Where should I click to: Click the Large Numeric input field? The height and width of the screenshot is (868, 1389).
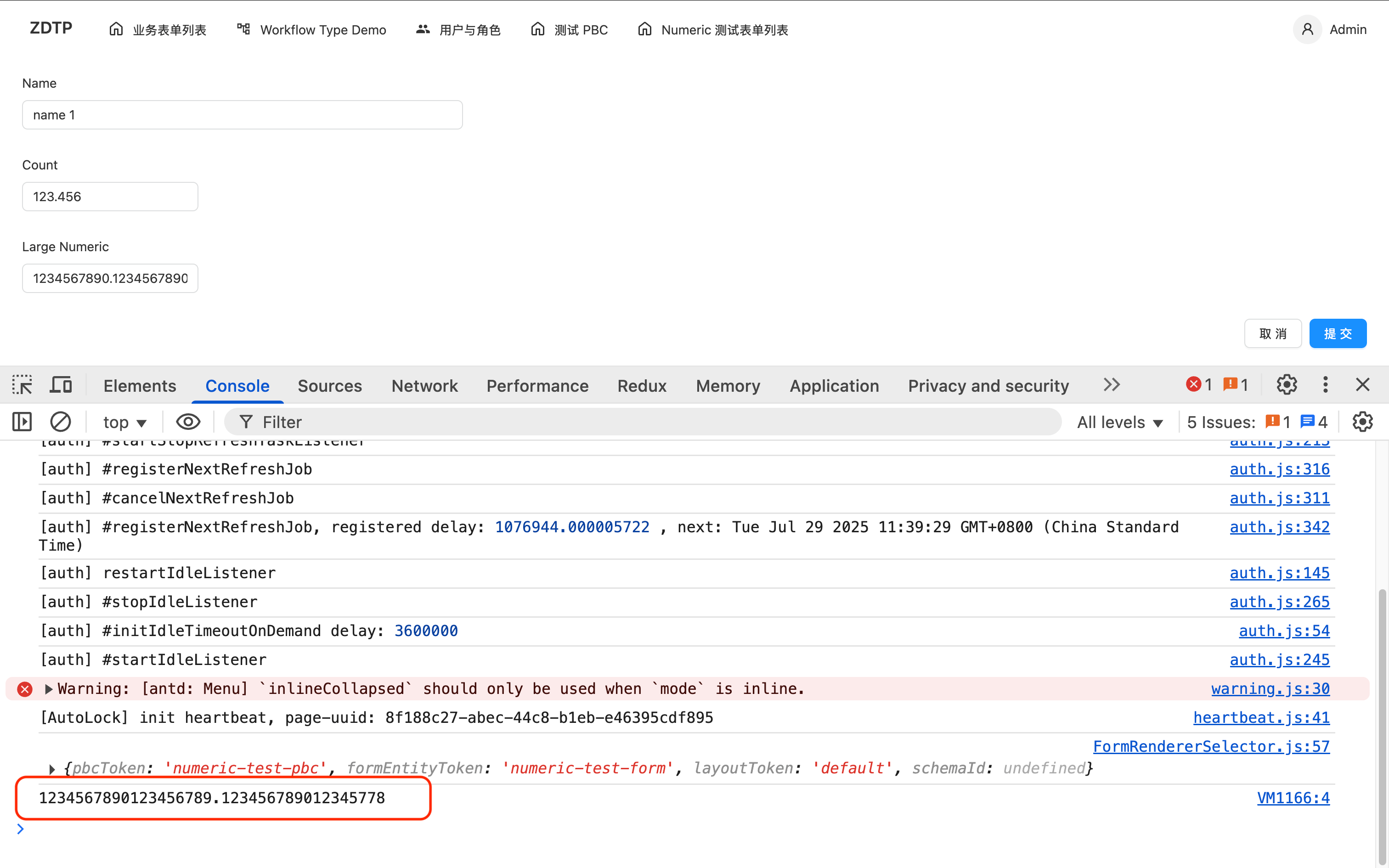tap(110, 278)
